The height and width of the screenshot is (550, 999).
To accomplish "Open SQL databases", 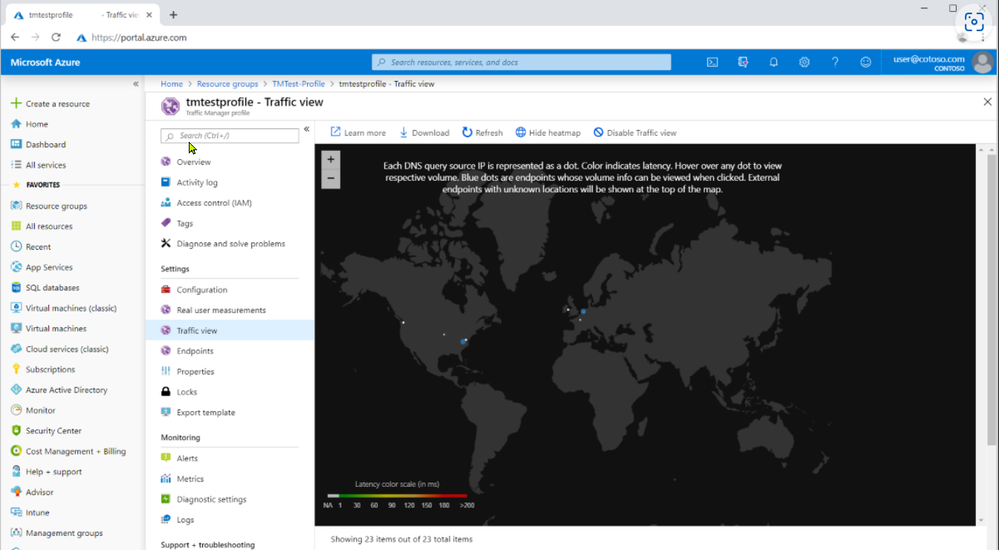I will pyautogui.click(x=45, y=287).
